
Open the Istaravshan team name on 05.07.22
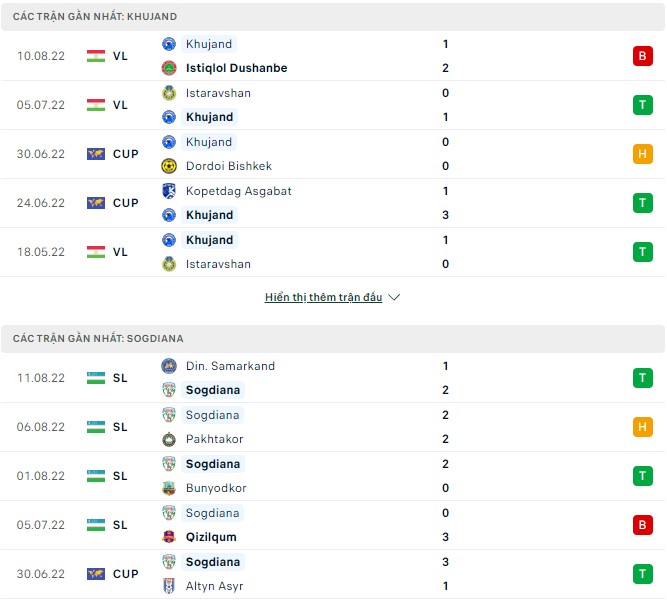[218, 93]
